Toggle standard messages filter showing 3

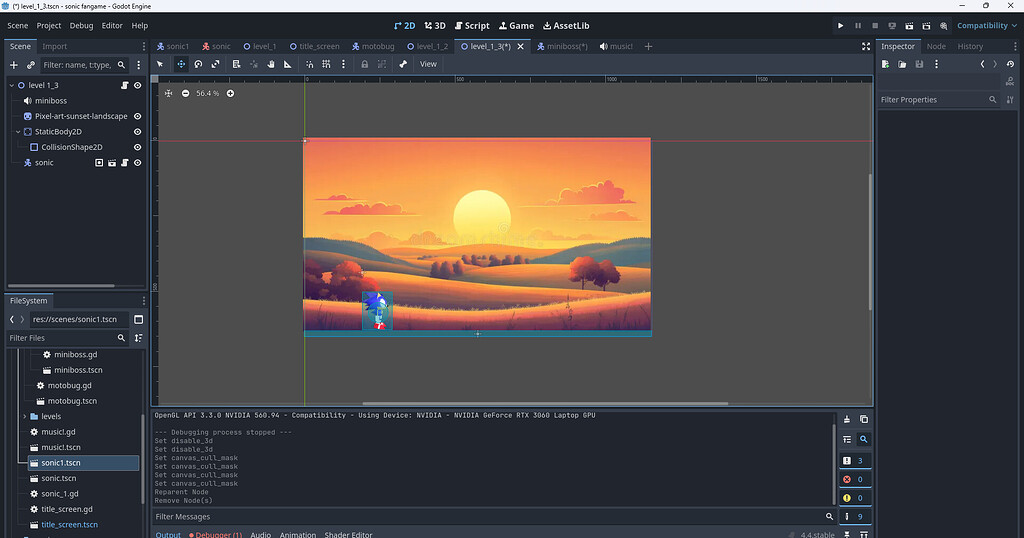pyautogui.click(x=855, y=461)
